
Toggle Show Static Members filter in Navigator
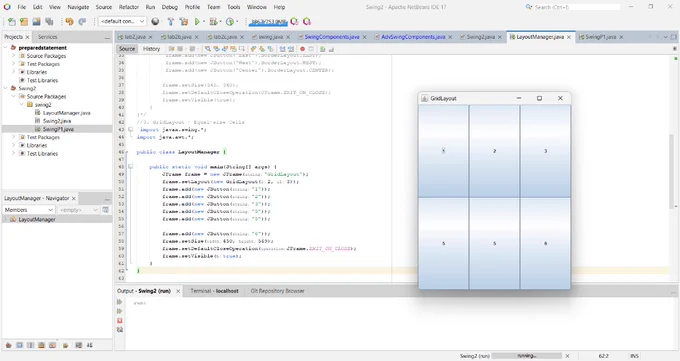pos(30,345)
